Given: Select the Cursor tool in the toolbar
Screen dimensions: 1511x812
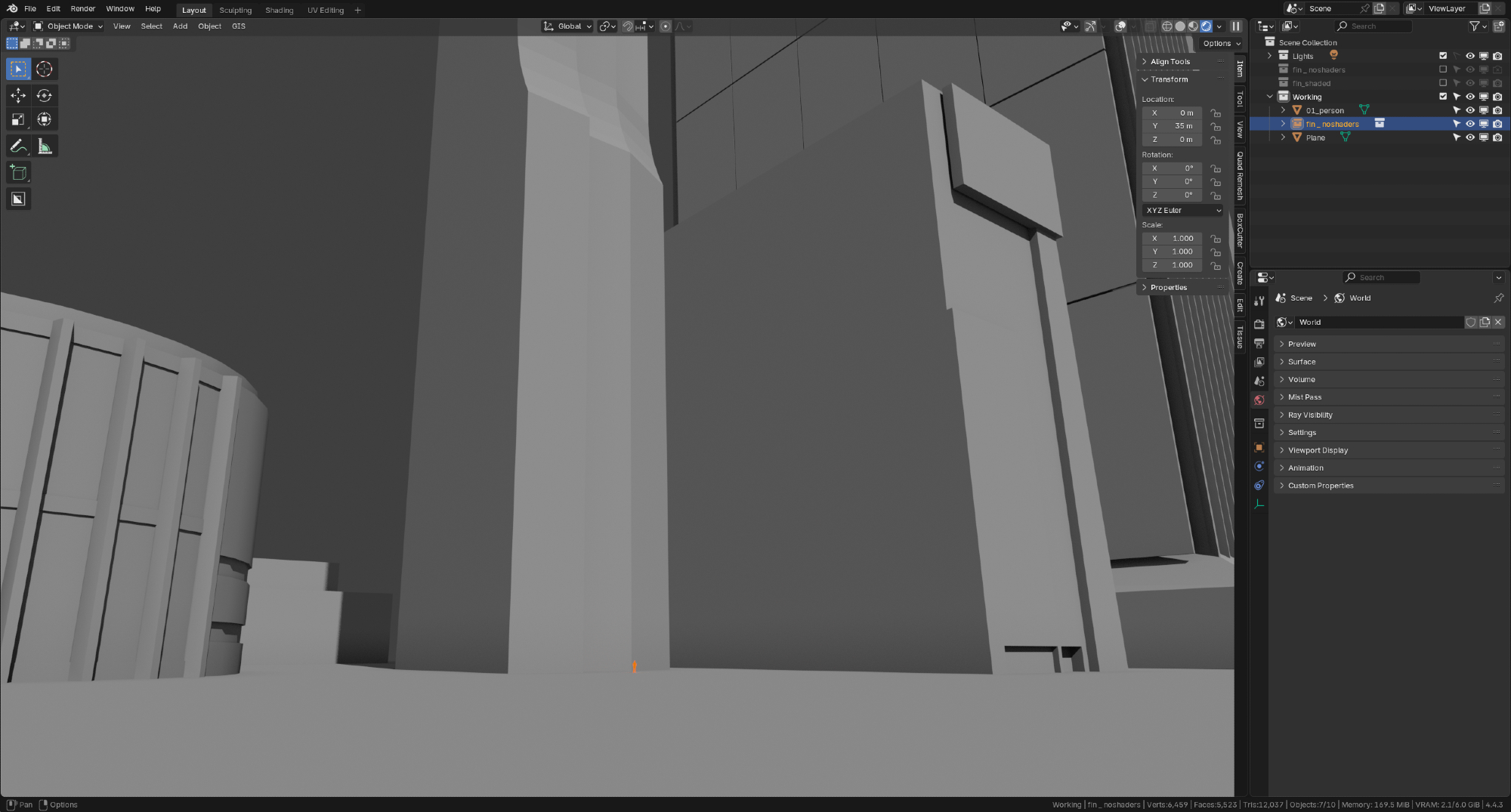Looking at the screenshot, I should tap(45, 69).
